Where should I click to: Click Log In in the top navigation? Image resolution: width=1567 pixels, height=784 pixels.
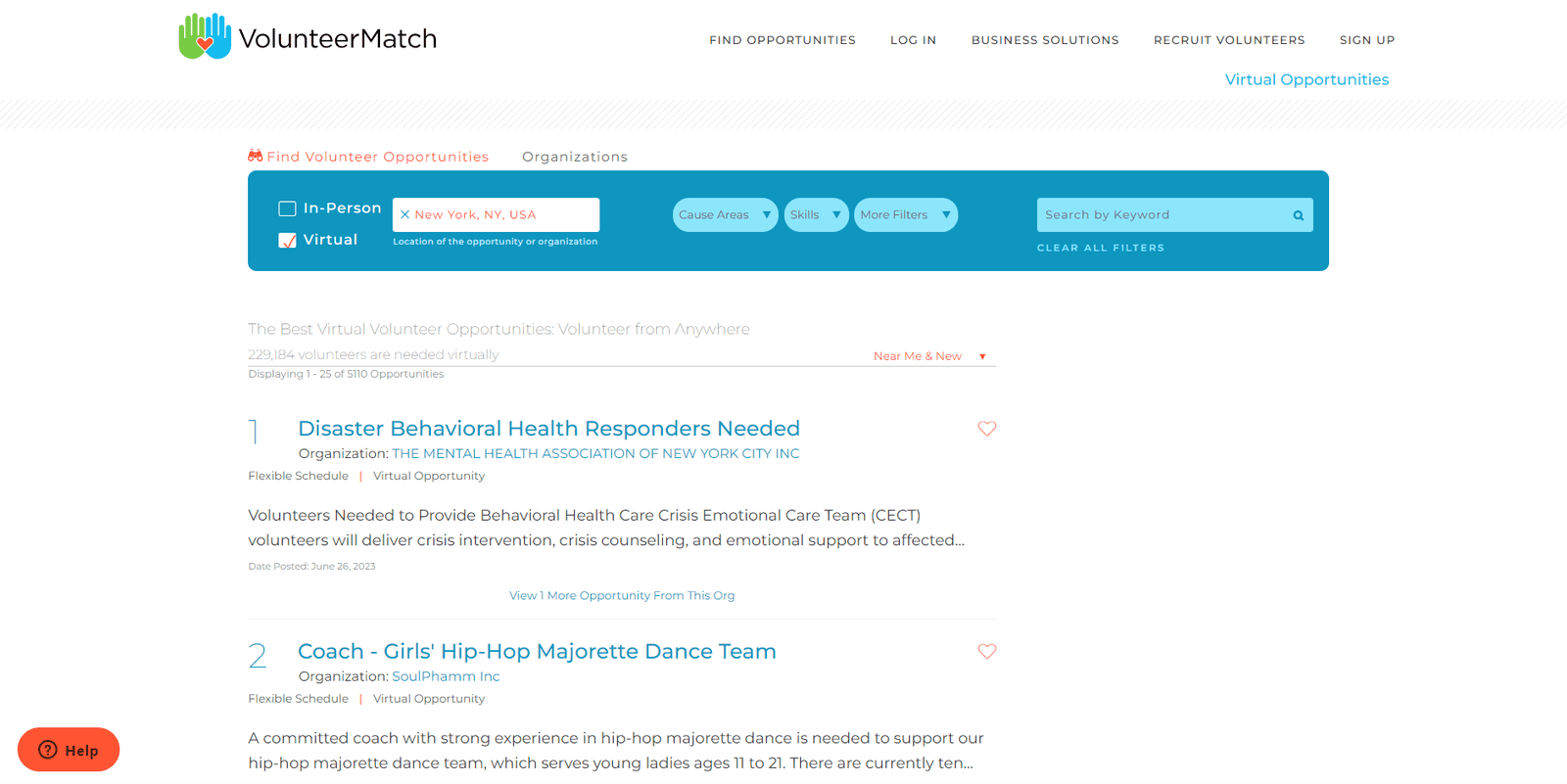[914, 40]
